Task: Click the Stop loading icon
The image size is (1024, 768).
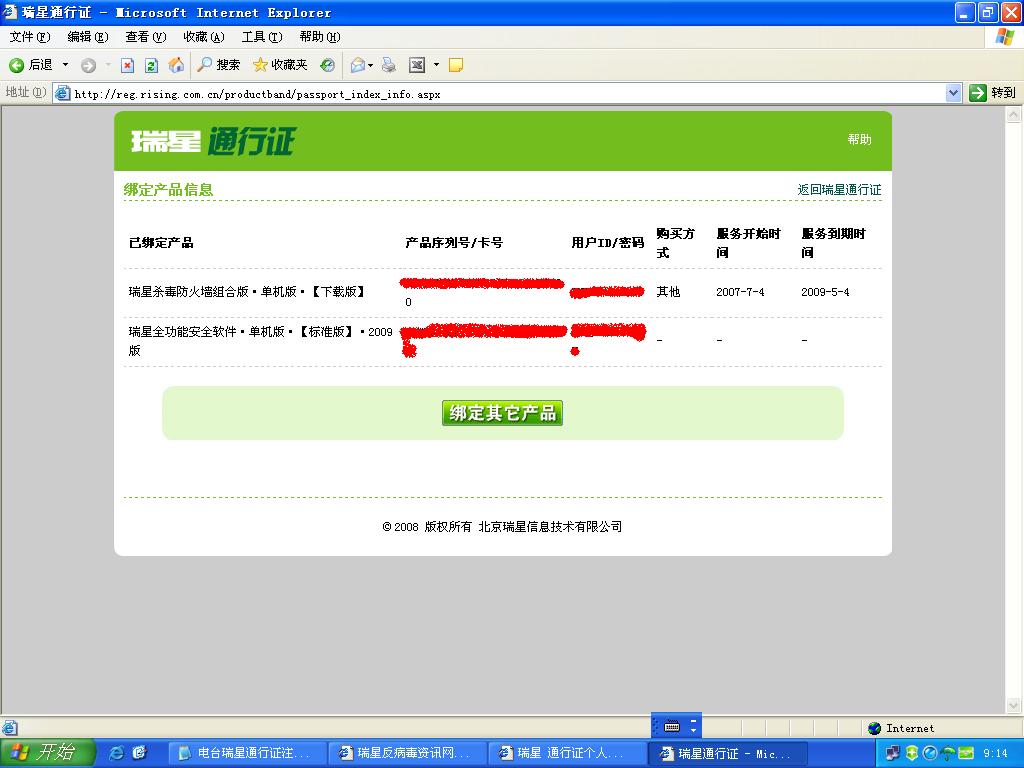Action: pyautogui.click(x=127, y=65)
